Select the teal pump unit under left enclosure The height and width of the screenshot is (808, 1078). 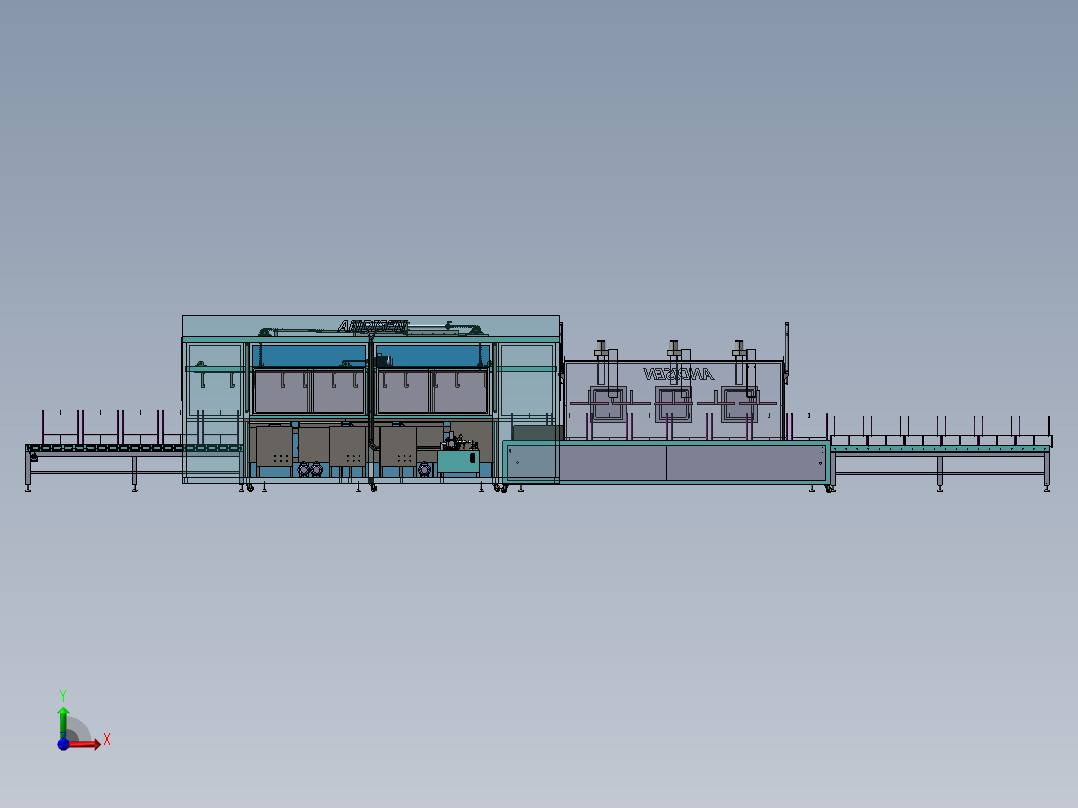click(x=459, y=461)
